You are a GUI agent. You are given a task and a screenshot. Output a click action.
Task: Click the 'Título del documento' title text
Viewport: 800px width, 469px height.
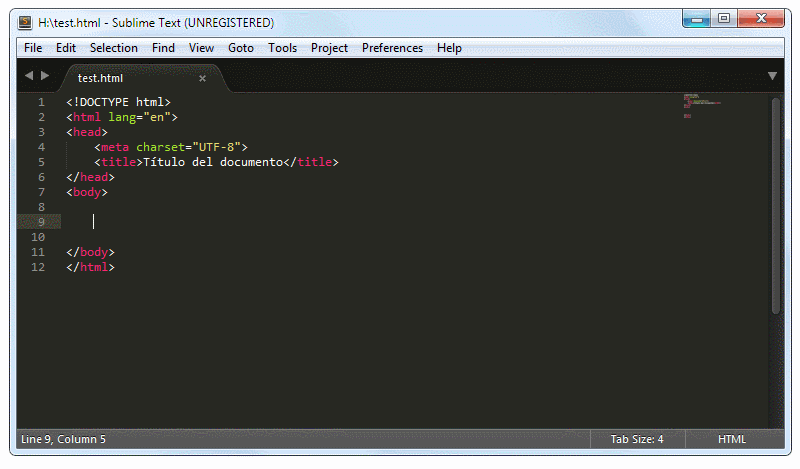[213, 162]
